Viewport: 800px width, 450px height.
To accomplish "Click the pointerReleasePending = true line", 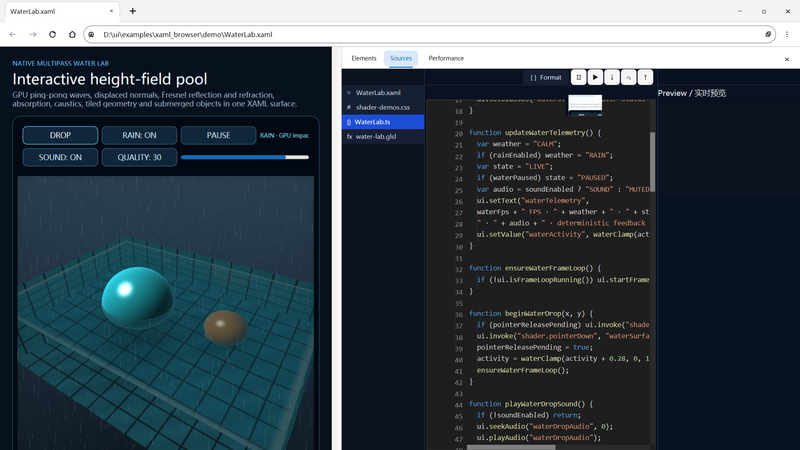I will [x=535, y=347].
